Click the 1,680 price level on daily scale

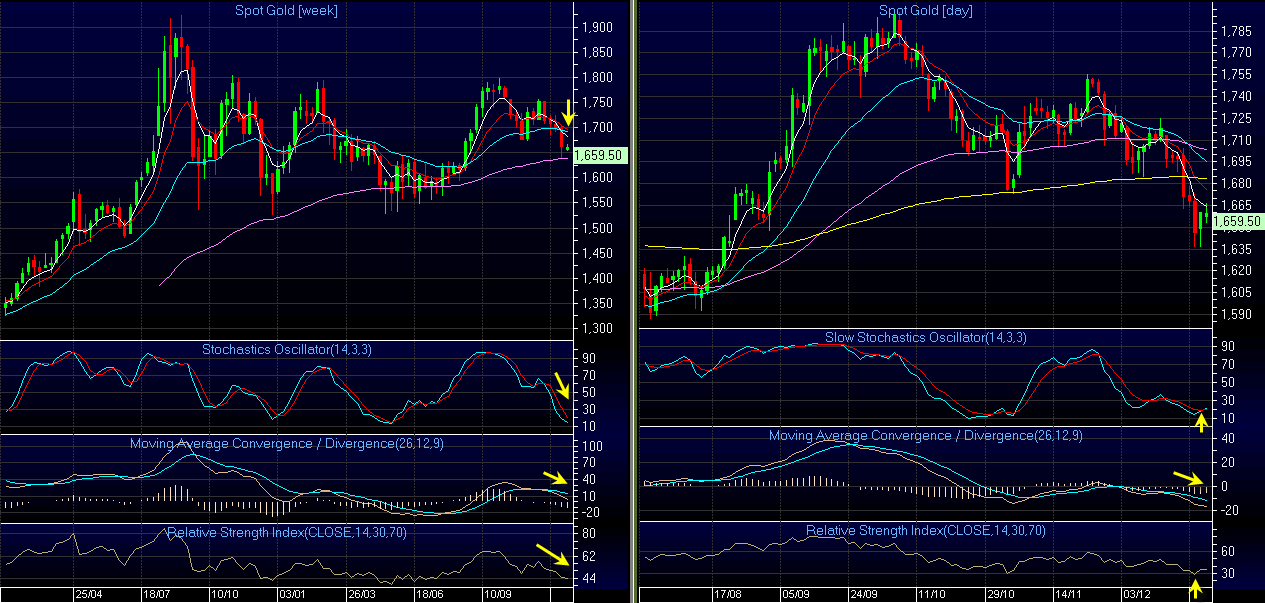(1236, 183)
